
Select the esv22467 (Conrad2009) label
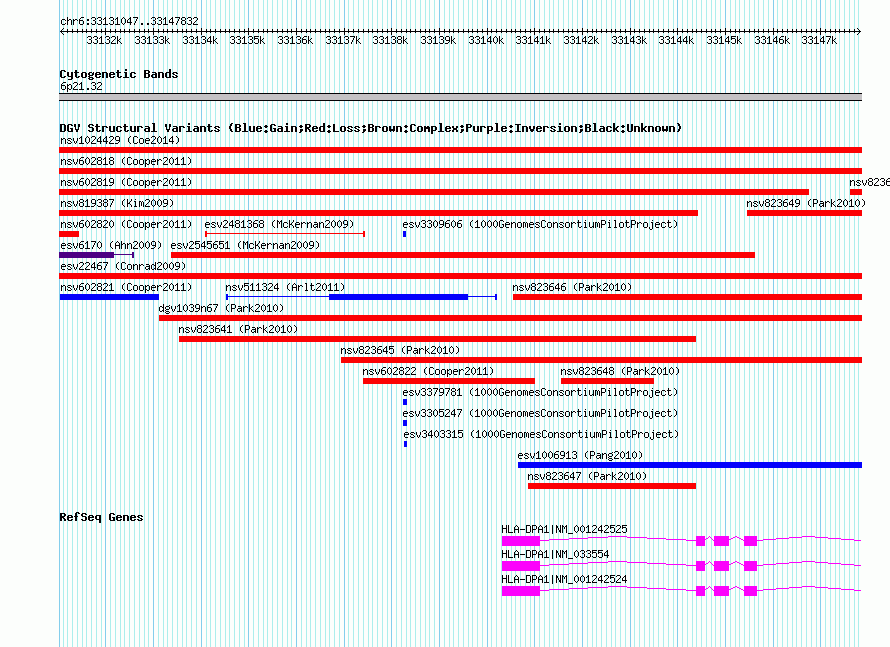(x=123, y=266)
